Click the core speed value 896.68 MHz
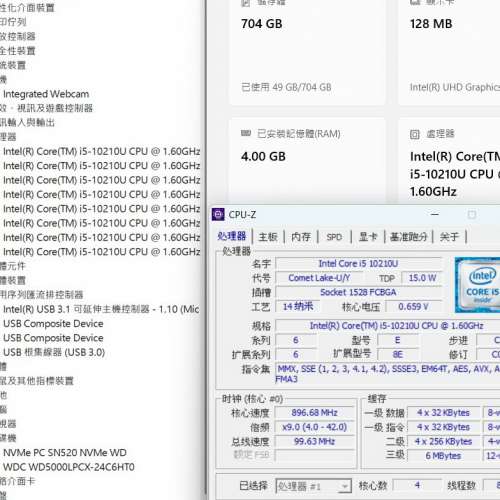The image size is (500, 500). (314, 413)
